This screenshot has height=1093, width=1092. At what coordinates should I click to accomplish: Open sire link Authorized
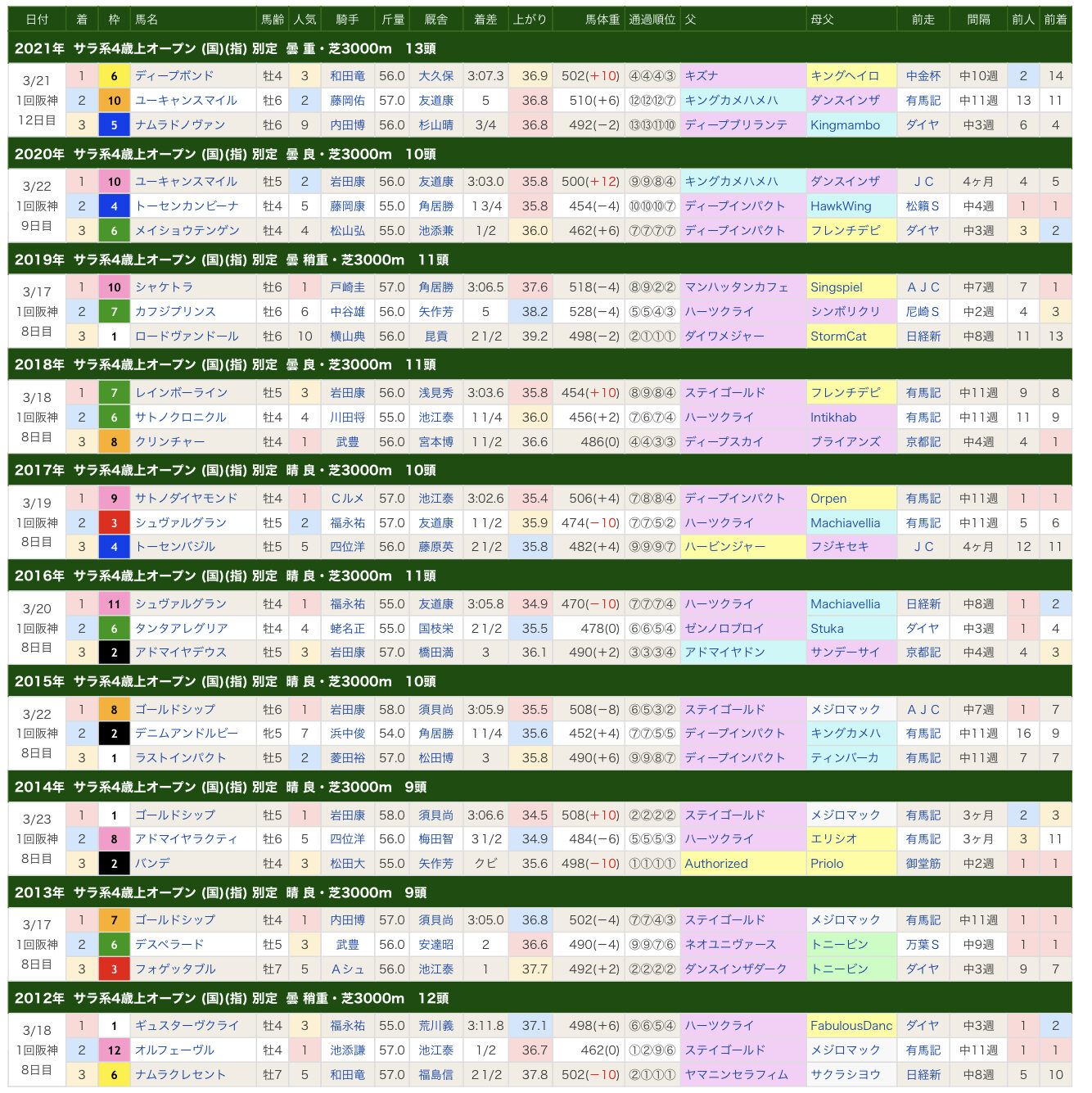pos(716,864)
